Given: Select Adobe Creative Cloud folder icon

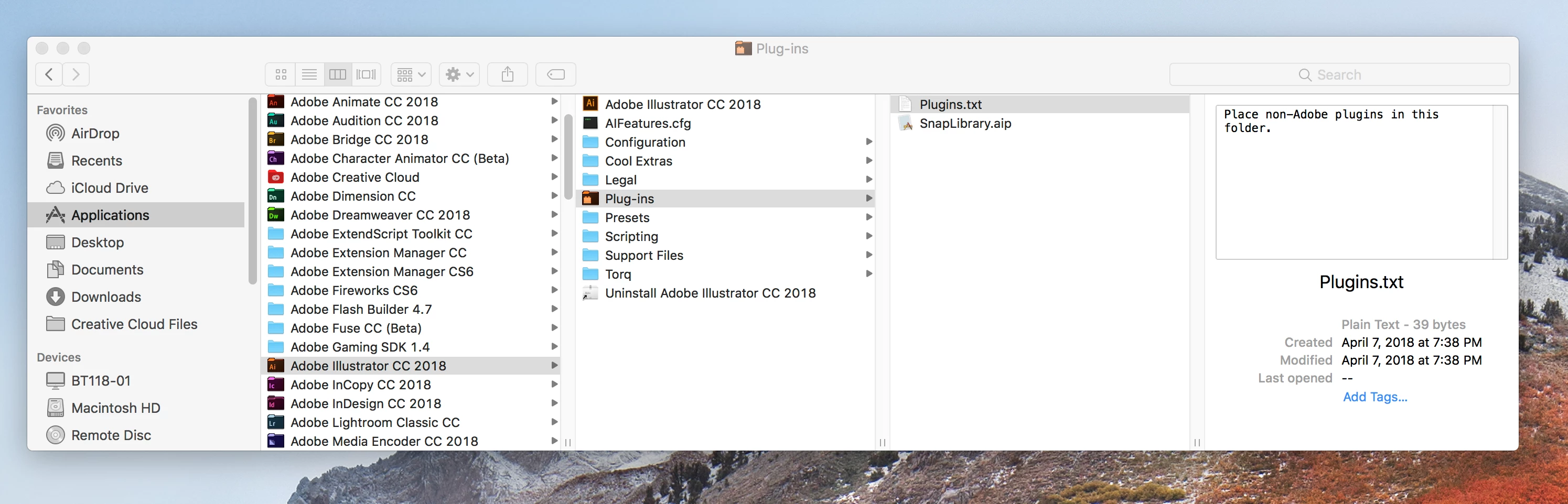Looking at the screenshot, I should pos(276,177).
